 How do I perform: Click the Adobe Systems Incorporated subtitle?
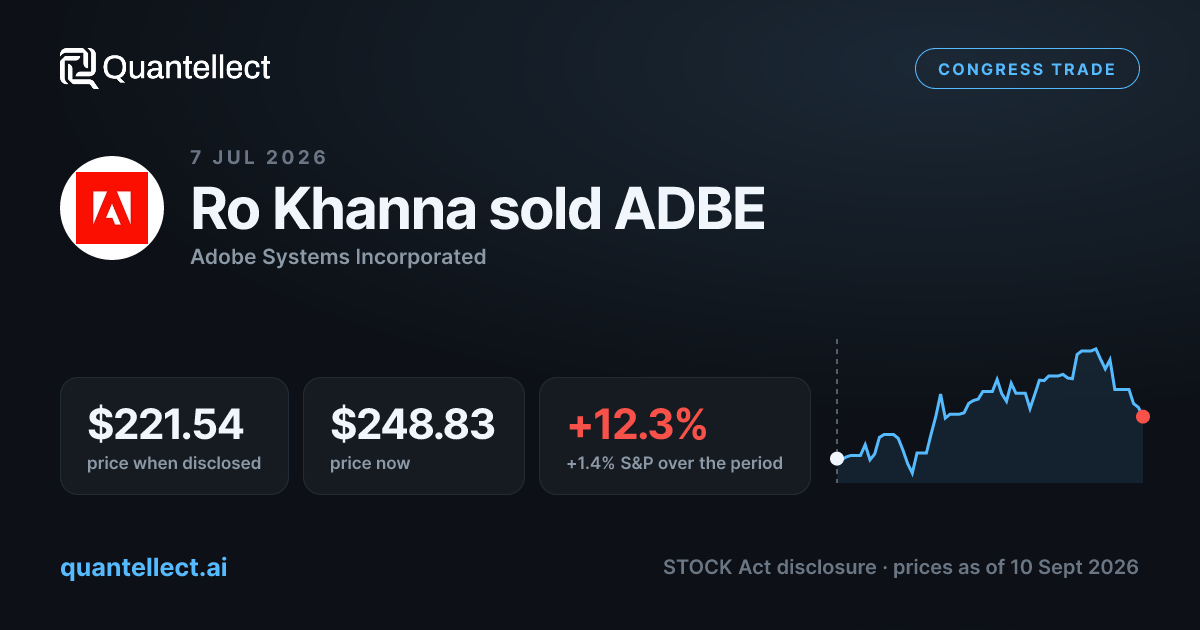click(x=338, y=257)
